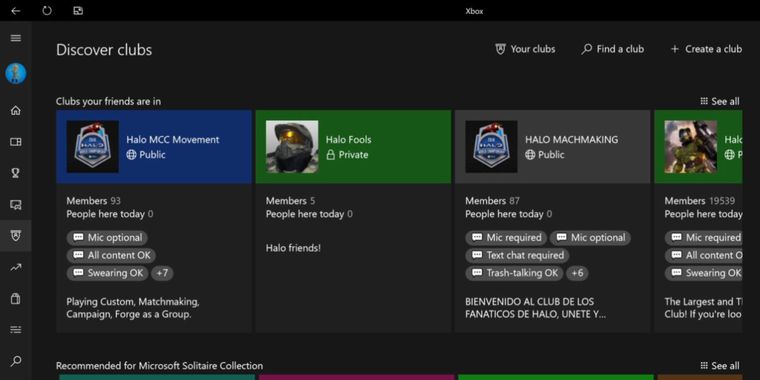Open the user profile avatar

[x=16, y=74]
